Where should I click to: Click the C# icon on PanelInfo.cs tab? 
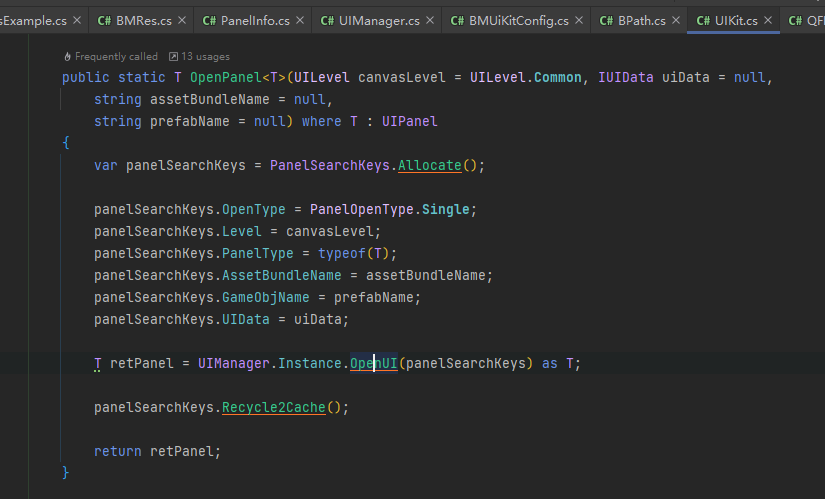tap(209, 21)
